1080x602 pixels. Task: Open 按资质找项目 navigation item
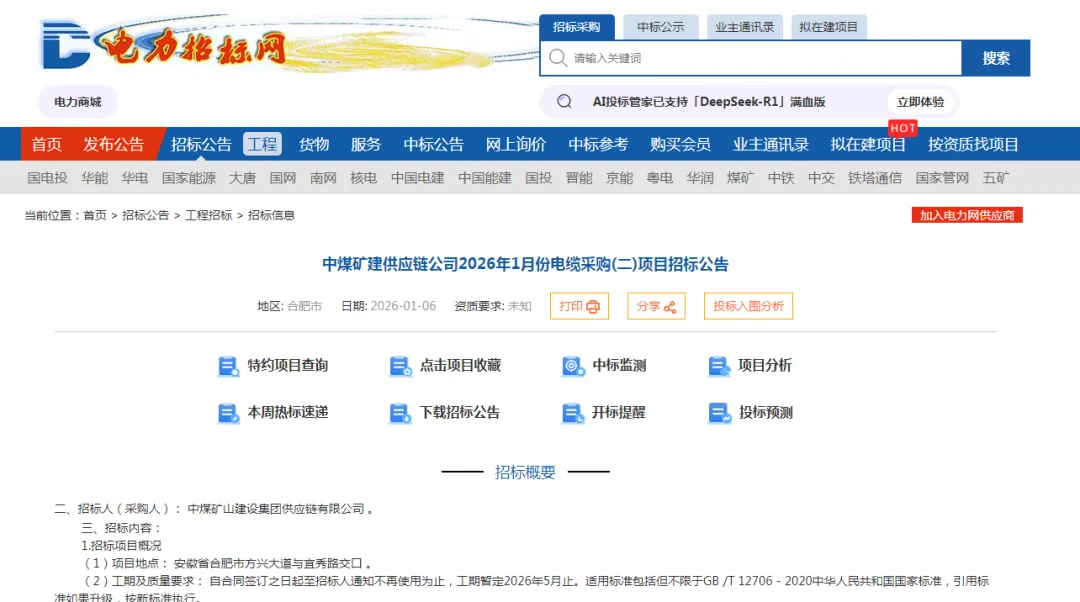[x=973, y=144]
